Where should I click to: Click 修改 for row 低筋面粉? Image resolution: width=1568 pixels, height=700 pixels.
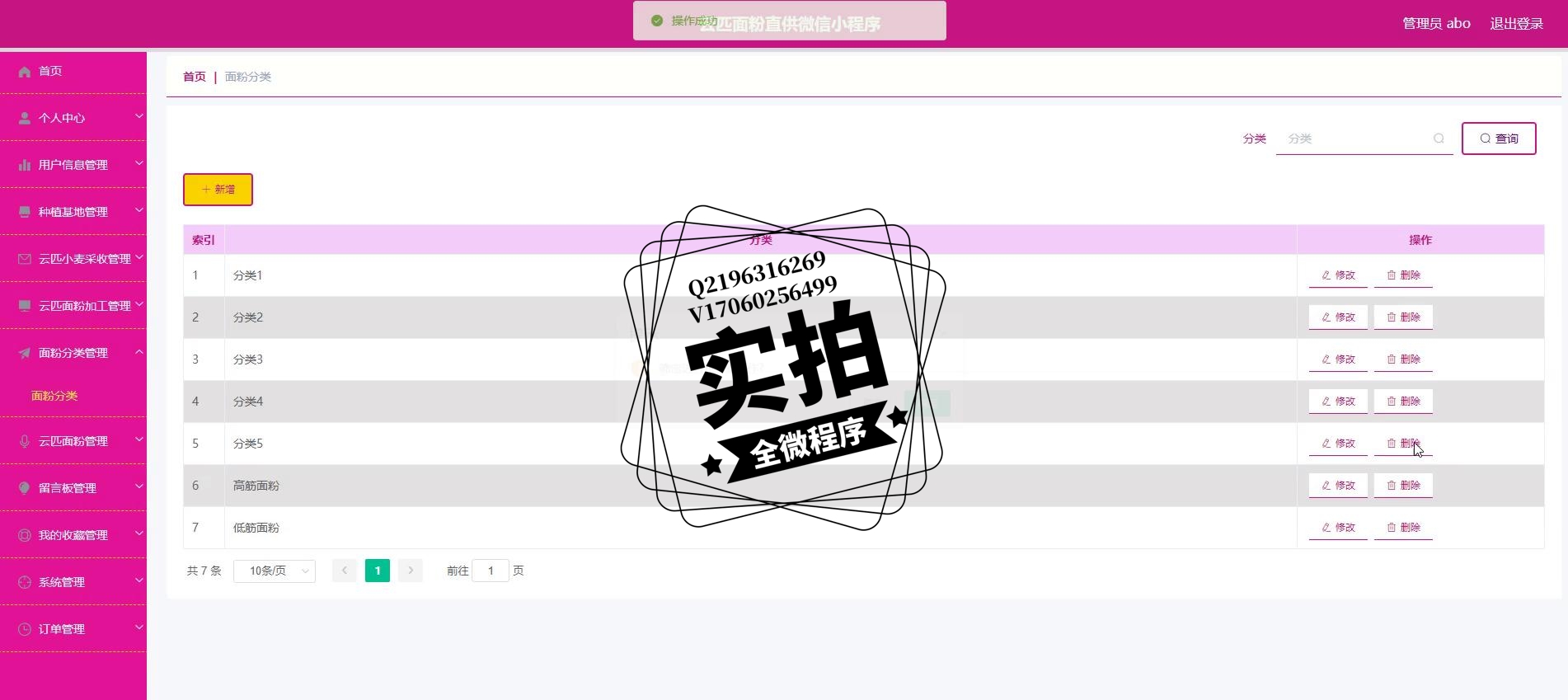click(x=1338, y=528)
